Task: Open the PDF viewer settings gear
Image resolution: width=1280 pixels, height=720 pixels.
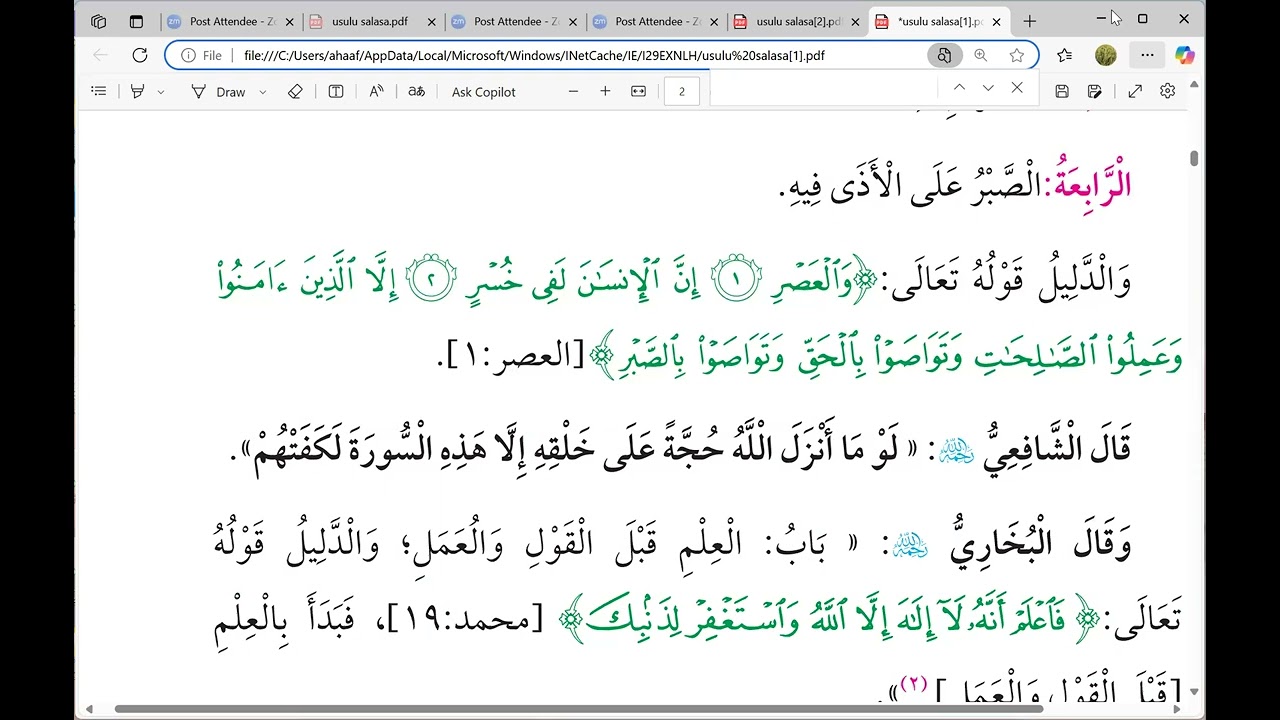Action: [x=1167, y=91]
